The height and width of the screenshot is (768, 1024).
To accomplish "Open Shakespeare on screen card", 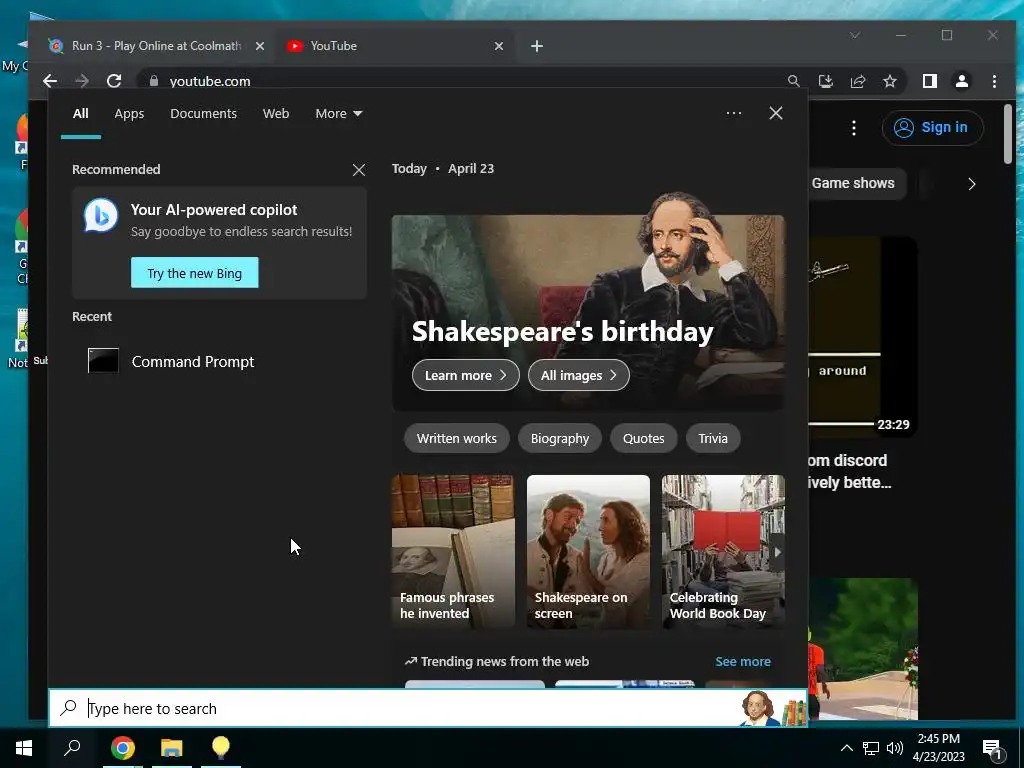I will [588, 551].
